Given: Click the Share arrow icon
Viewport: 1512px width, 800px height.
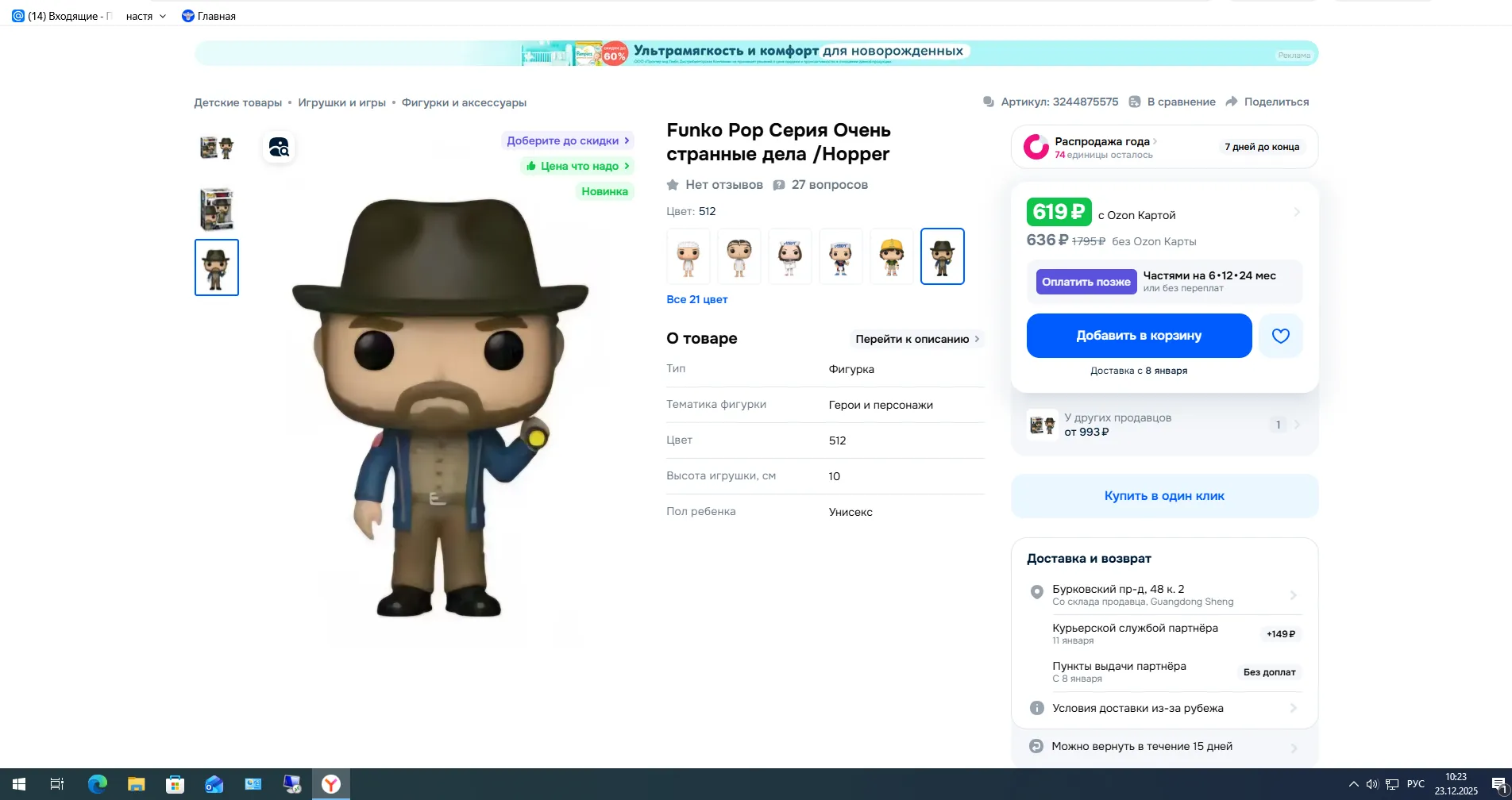Looking at the screenshot, I should pyautogui.click(x=1232, y=102).
